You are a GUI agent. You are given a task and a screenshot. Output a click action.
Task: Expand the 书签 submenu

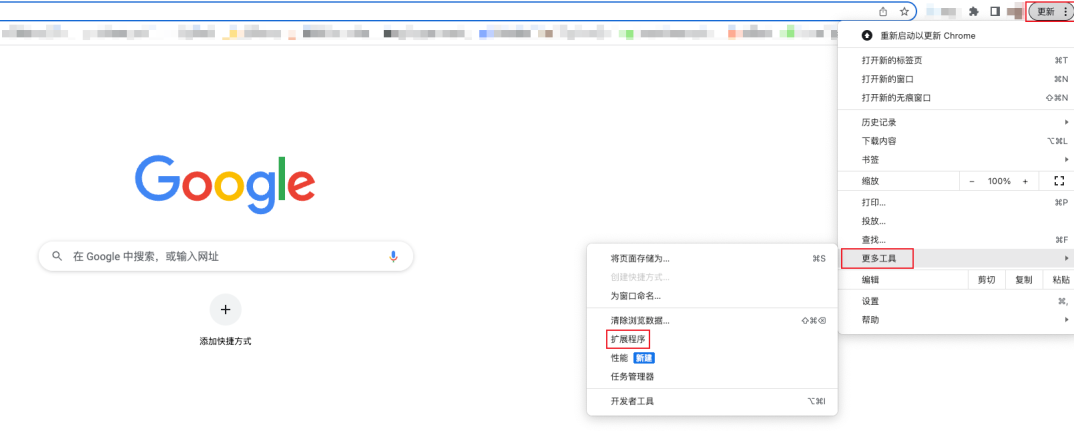tap(955, 160)
